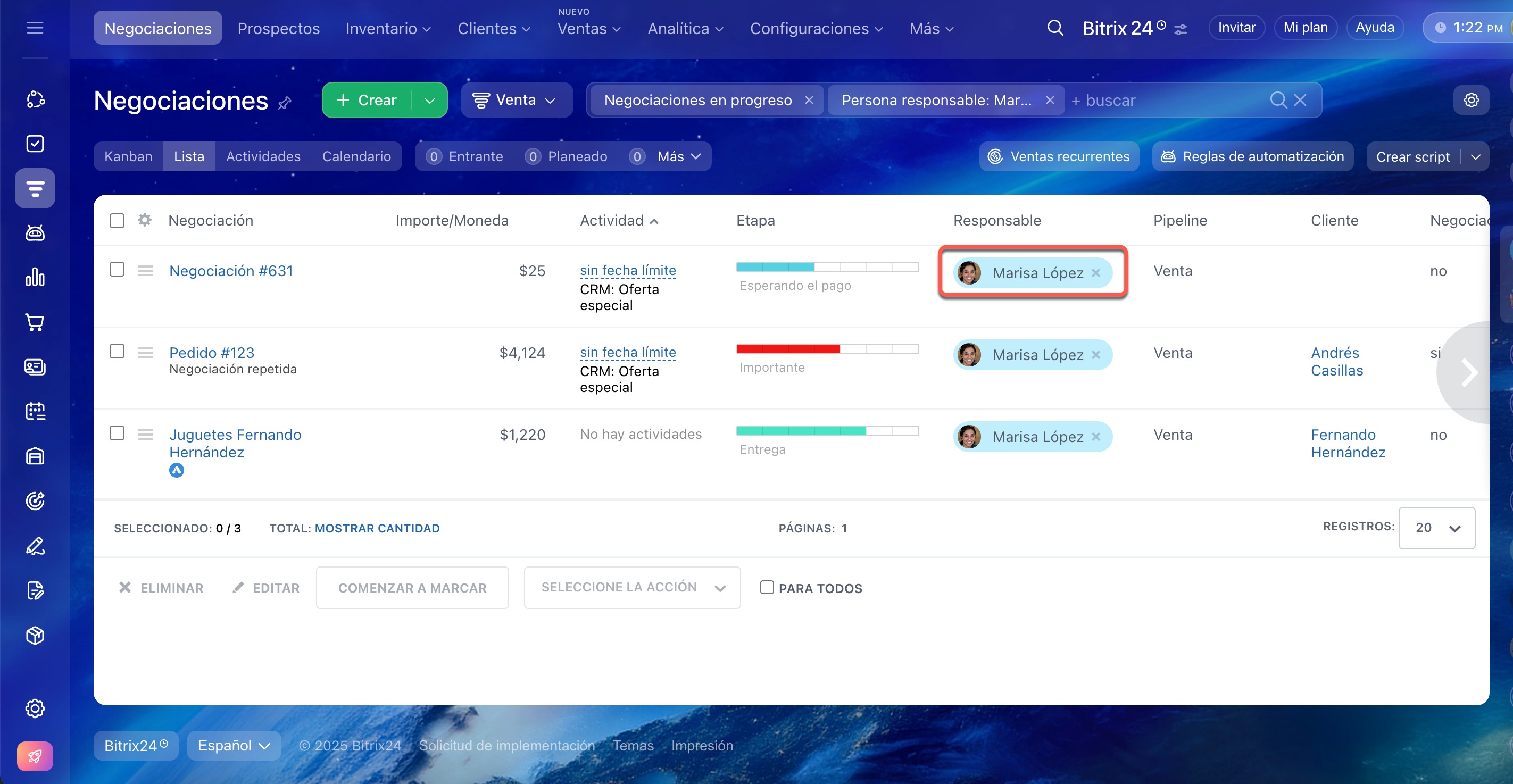The width and height of the screenshot is (1513, 784).
Task: Expand the SELECCIONE LA ACCIÓN dropdown
Action: (x=631, y=587)
